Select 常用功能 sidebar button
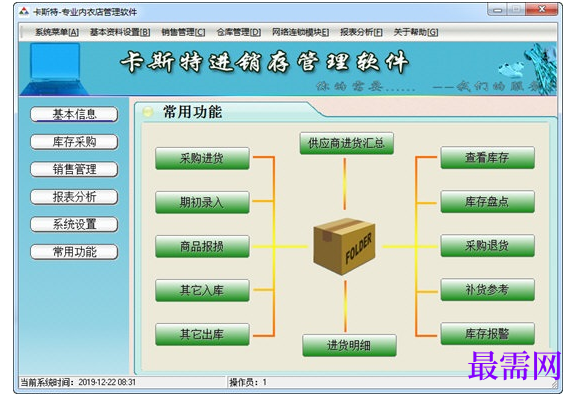580x397 pixels. coord(74,252)
